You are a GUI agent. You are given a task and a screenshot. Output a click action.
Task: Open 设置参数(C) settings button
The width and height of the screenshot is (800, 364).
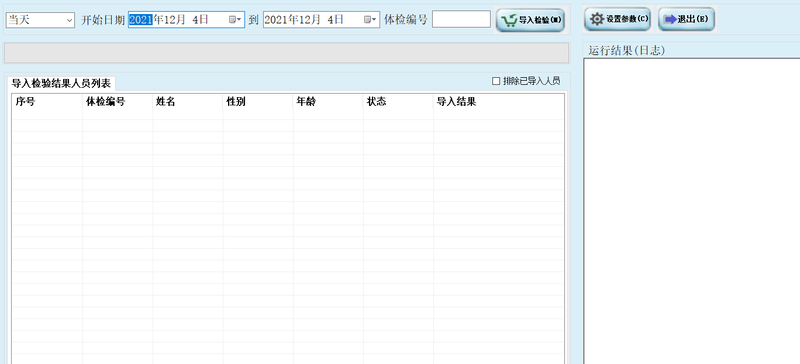click(x=618, y=19)
